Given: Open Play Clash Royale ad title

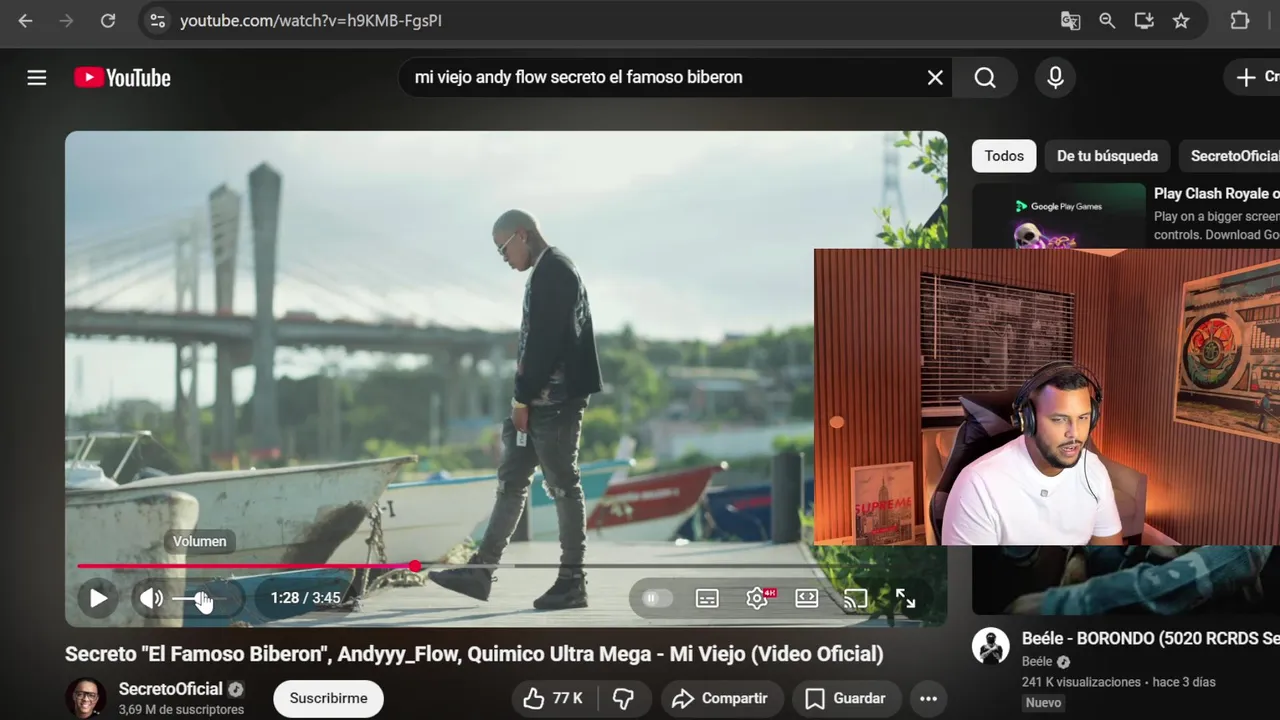Looking at the screenshot, I should pos(1216,194).
